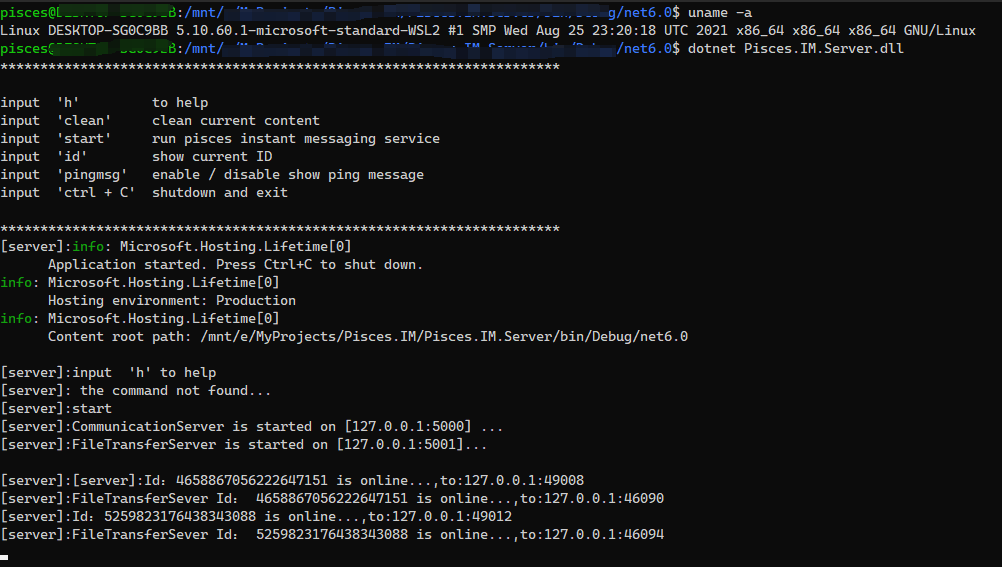This screenshot has height=567, width=1002.
Task: Click the 'dotnet Pisces.IM.Server.dll' command
Action: [795, 48]
